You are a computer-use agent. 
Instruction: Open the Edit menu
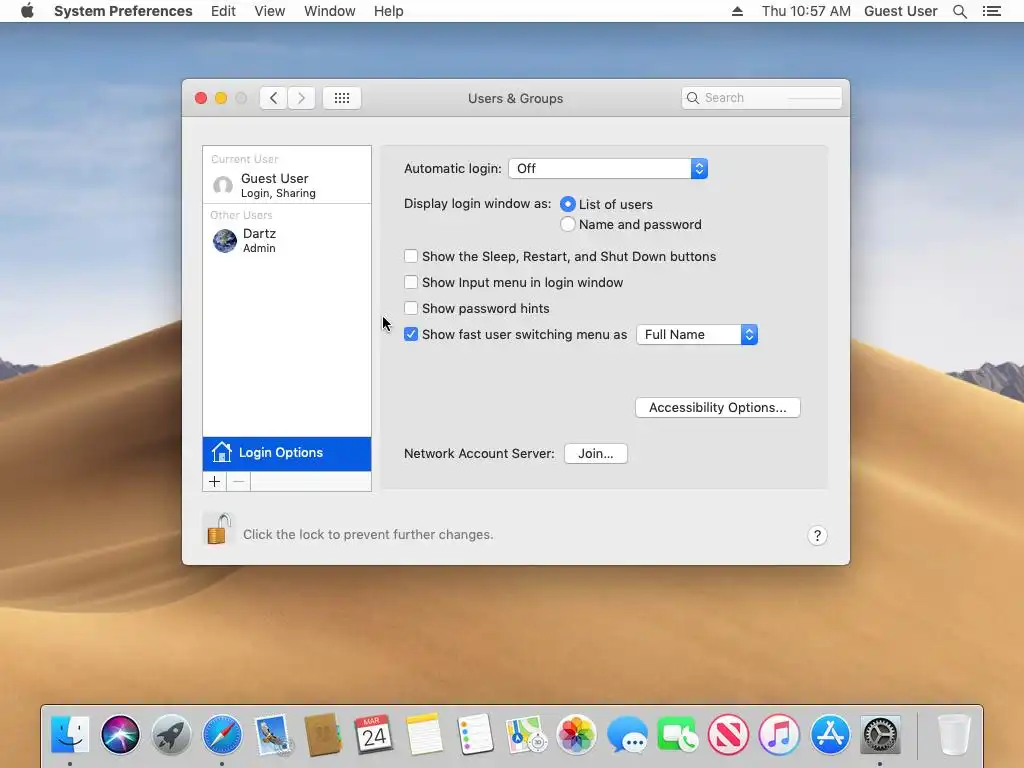coord(223,11)
